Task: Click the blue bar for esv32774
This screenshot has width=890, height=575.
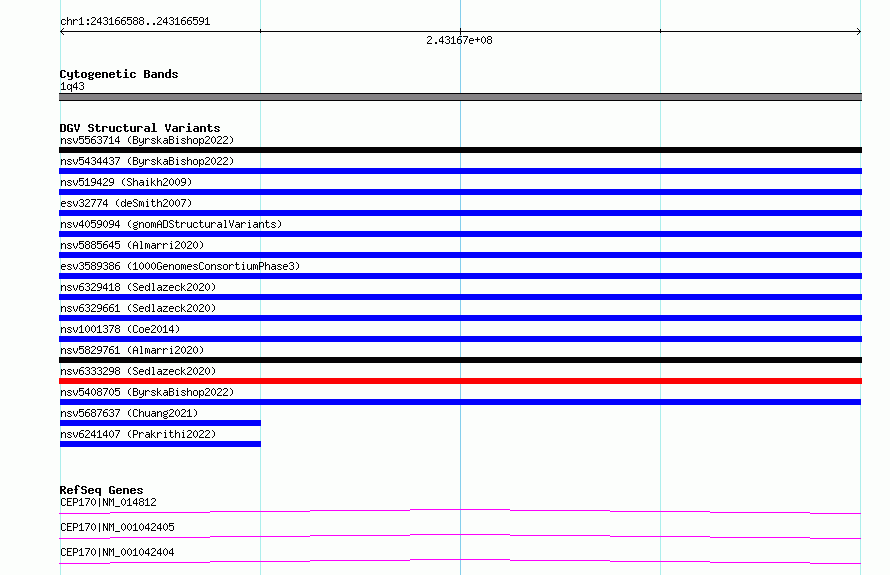Action: (x=460, y=213)
